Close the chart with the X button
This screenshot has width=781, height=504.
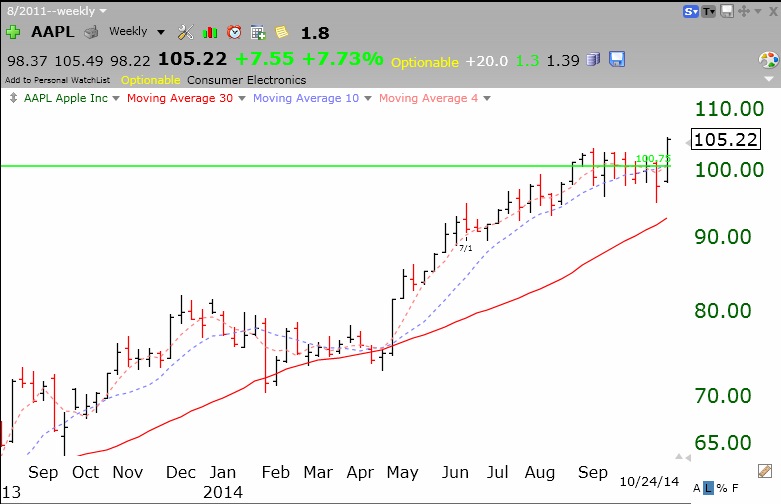(x=773, y=11)
